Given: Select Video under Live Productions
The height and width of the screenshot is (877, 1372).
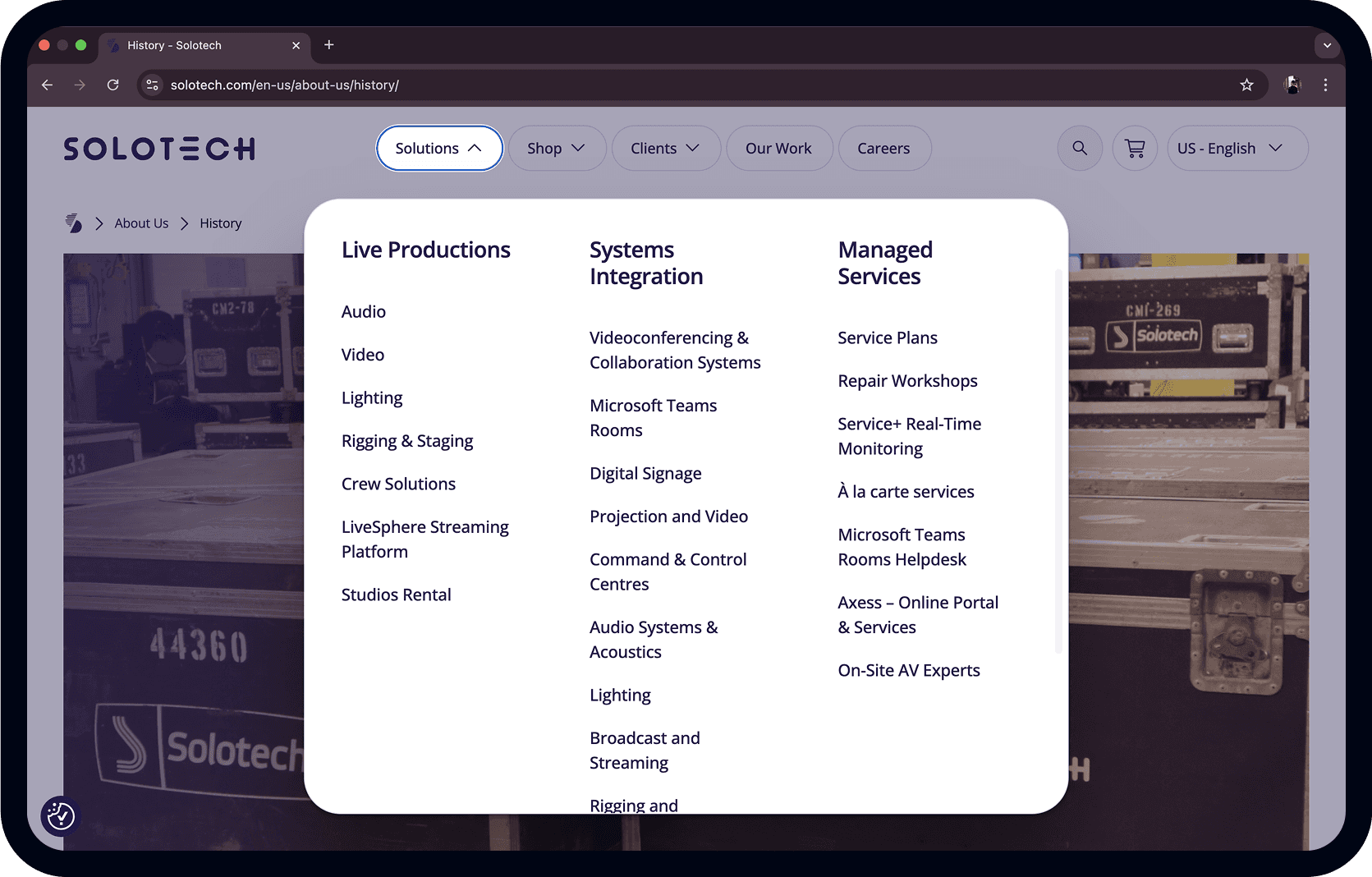Looking at the screenshot, I should click(363, 355).
